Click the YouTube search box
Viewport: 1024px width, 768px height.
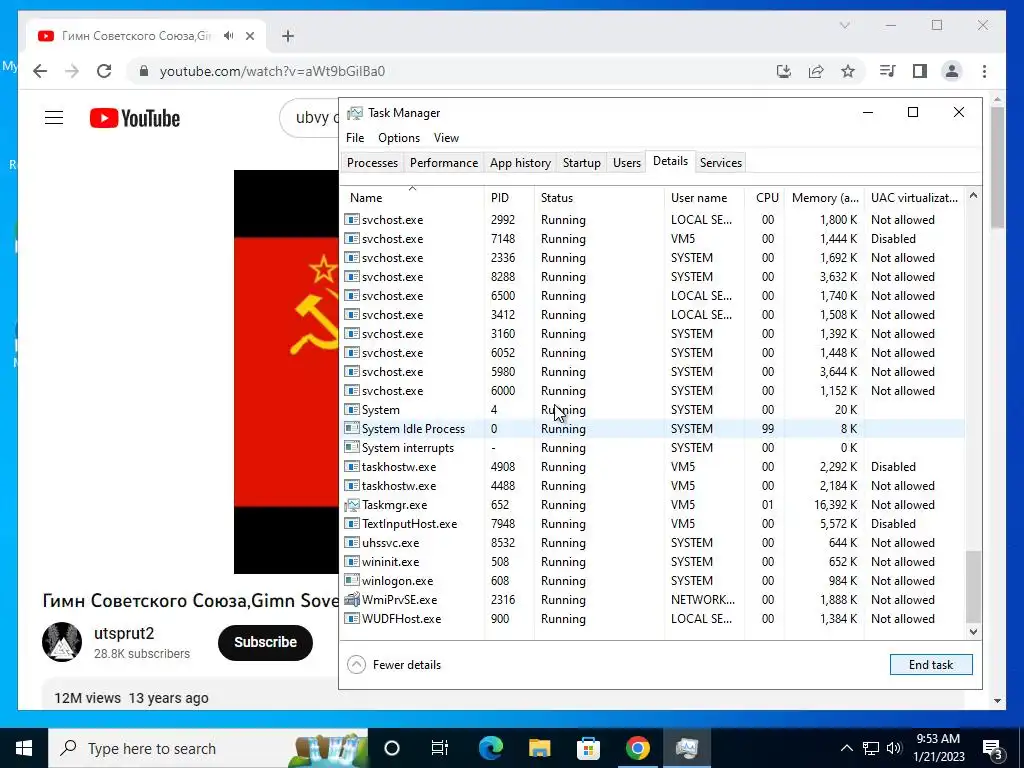click(310, 118)
